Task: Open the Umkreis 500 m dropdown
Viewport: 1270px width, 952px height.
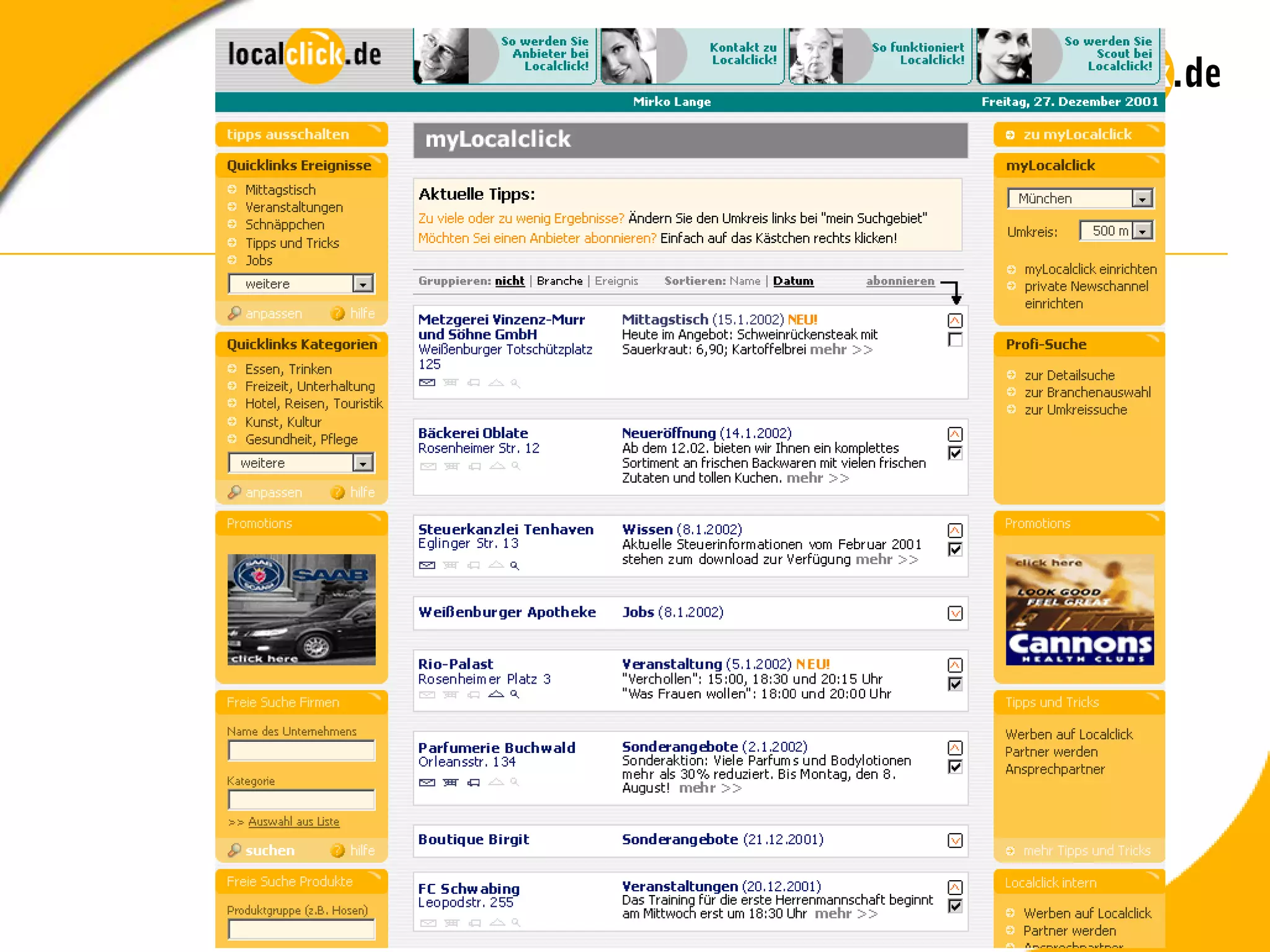Action: 1142,231
